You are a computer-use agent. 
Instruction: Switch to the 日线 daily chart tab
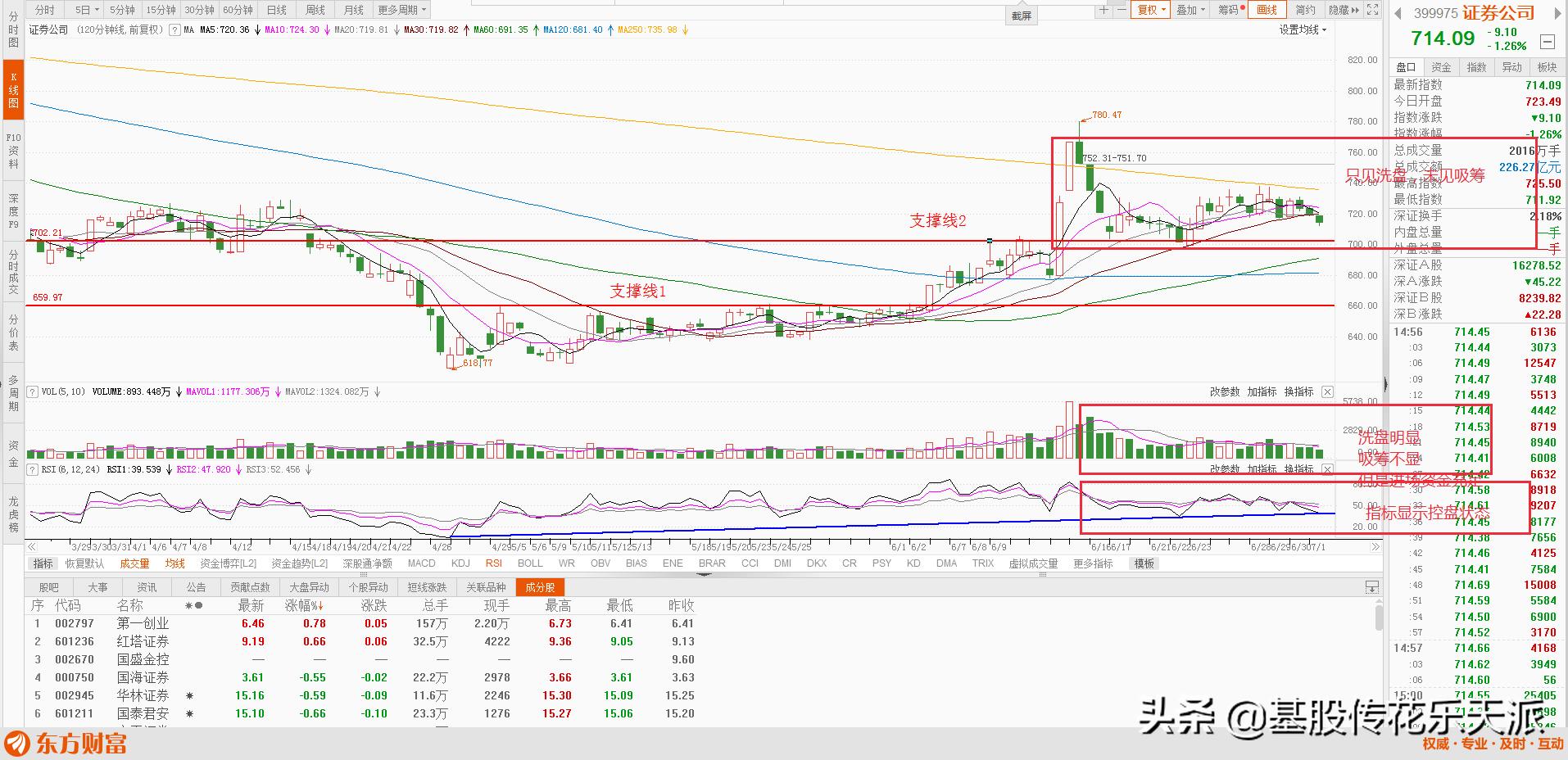[277, 10]
